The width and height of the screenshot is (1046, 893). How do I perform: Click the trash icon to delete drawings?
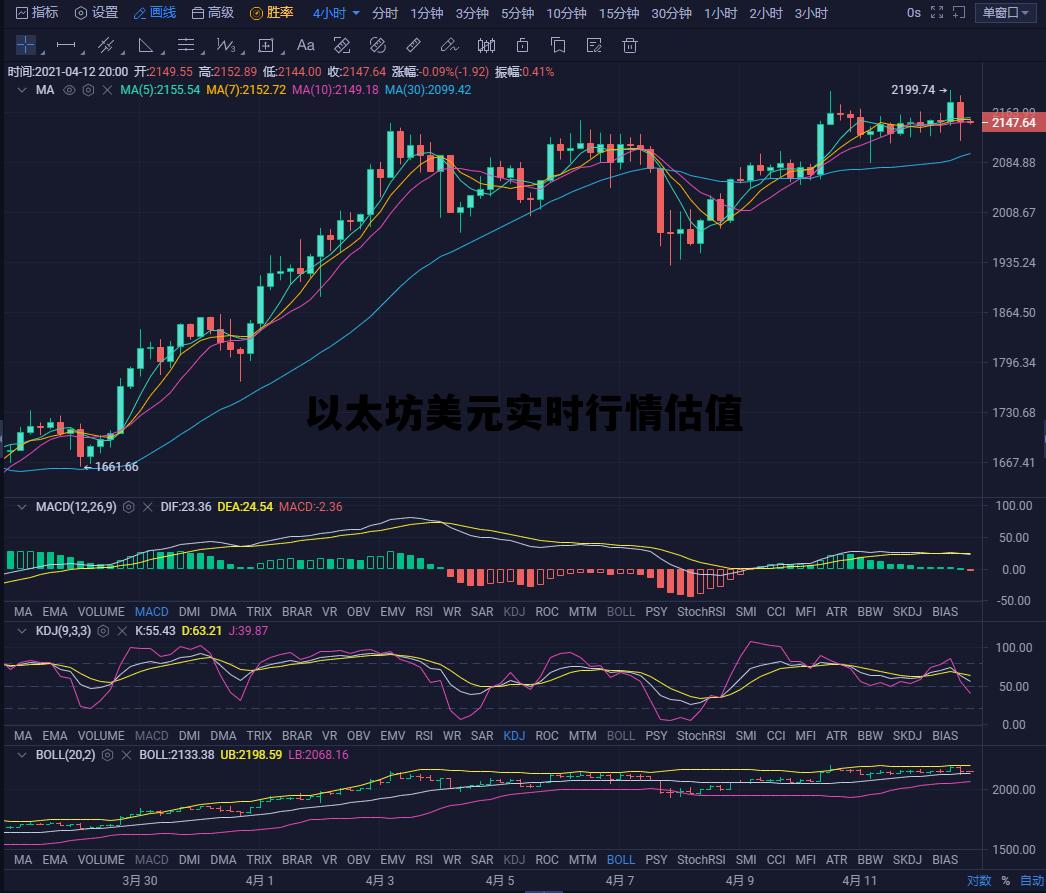click(x=630, y=45)
